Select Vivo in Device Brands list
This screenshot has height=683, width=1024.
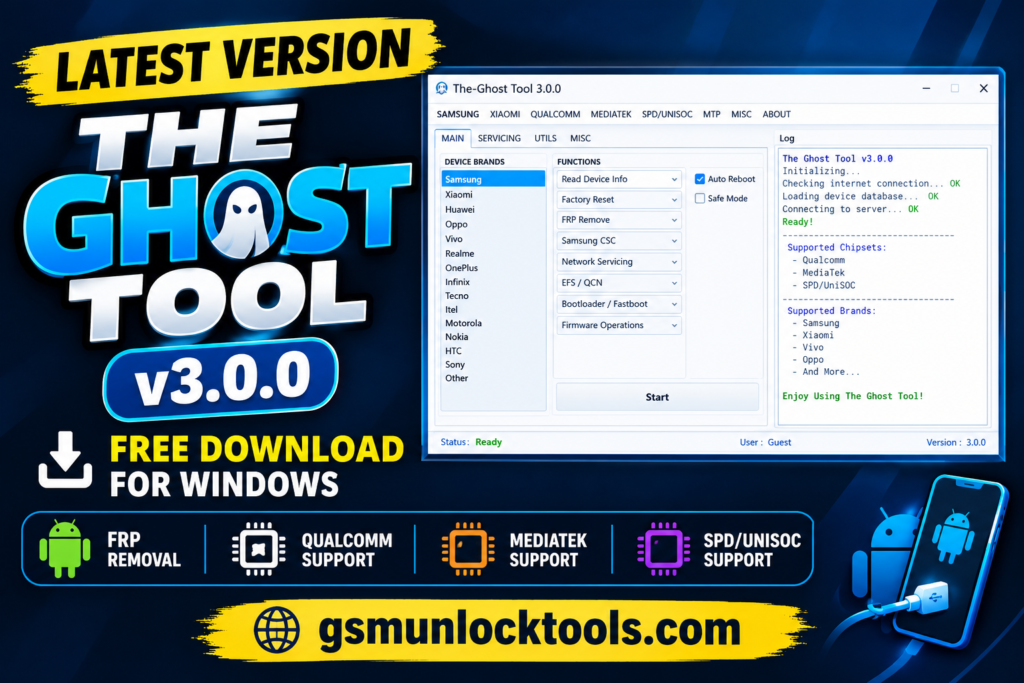[x=493, y=239]
